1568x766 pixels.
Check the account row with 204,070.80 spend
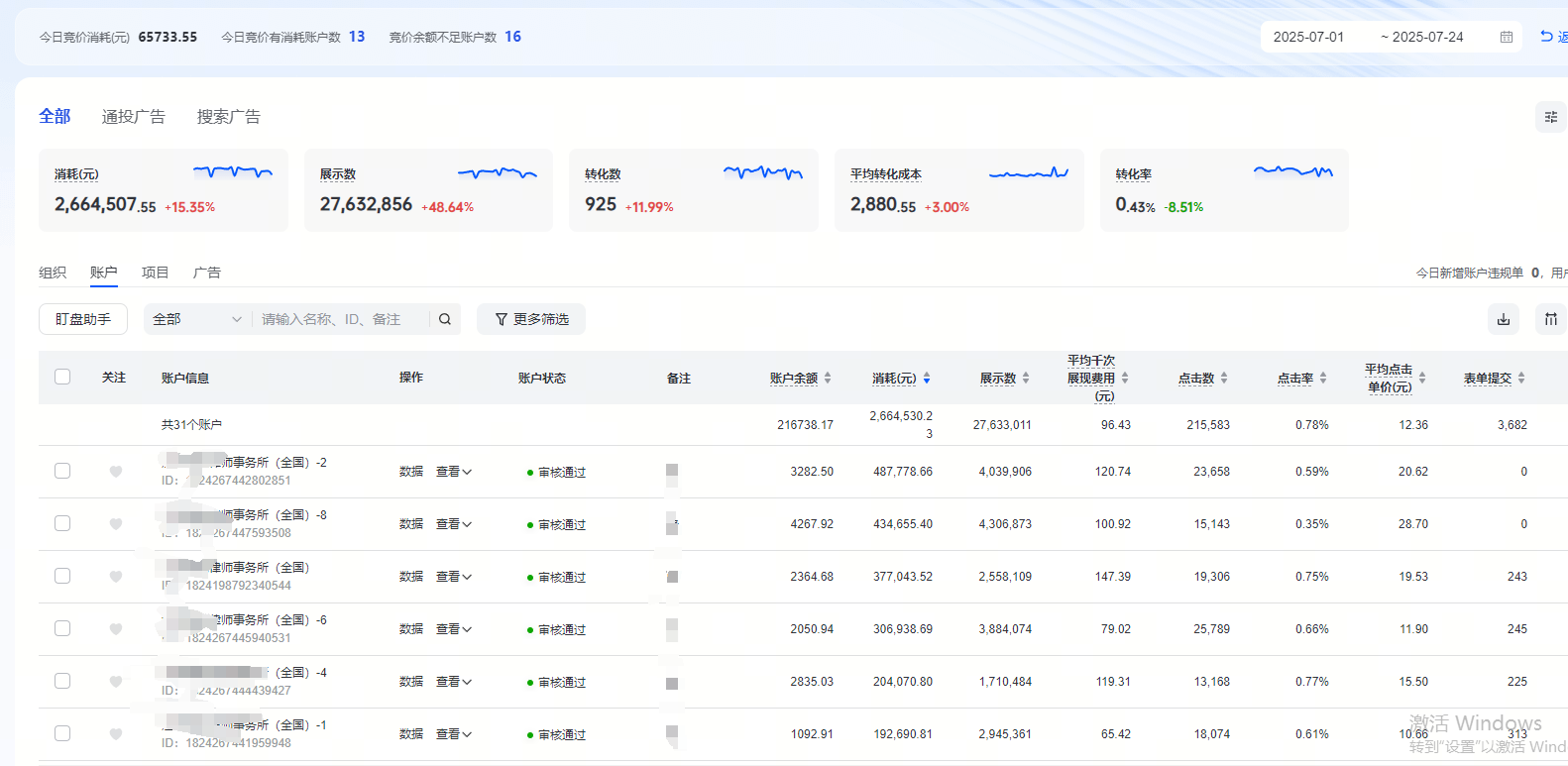tap(62, 681)
